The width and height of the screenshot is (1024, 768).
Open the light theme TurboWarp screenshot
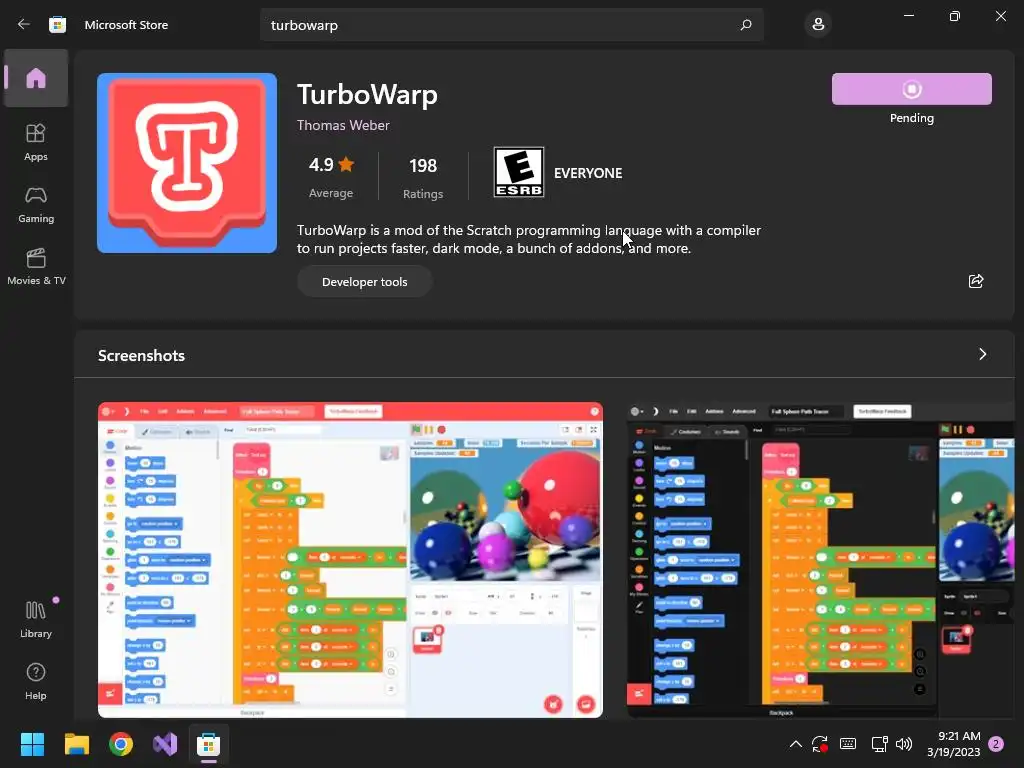tap(350, 560)
